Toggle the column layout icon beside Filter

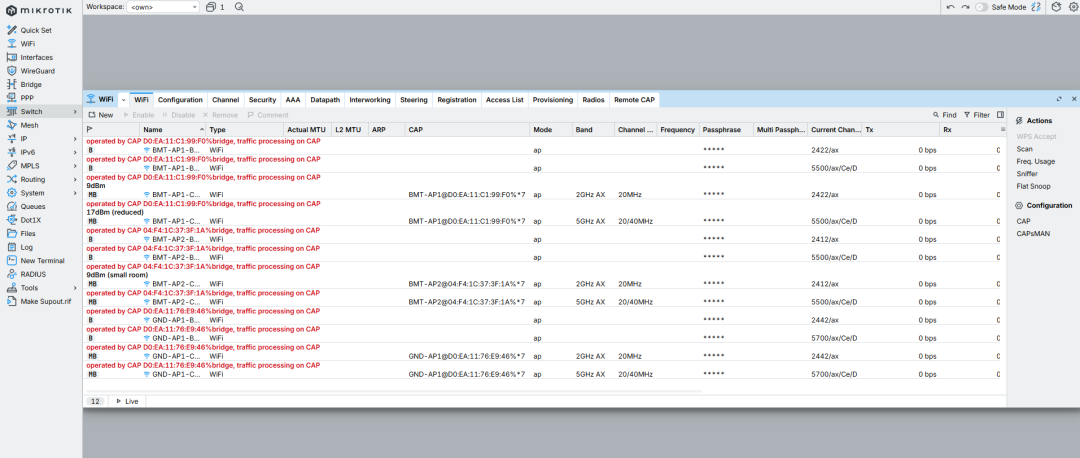point(1000,115)
